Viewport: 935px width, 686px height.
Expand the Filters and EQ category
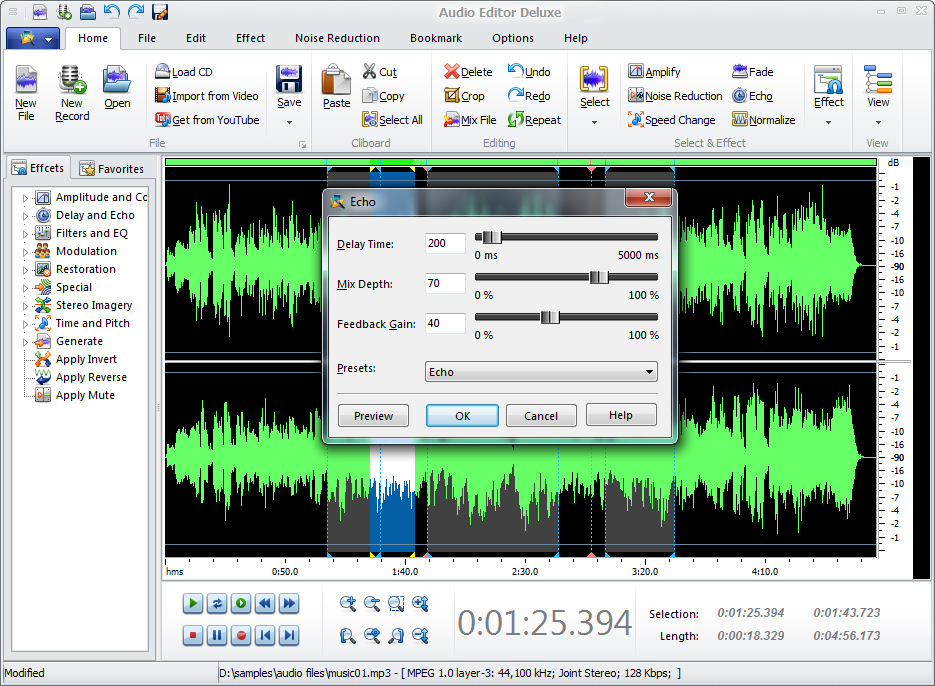pos(26,234)
